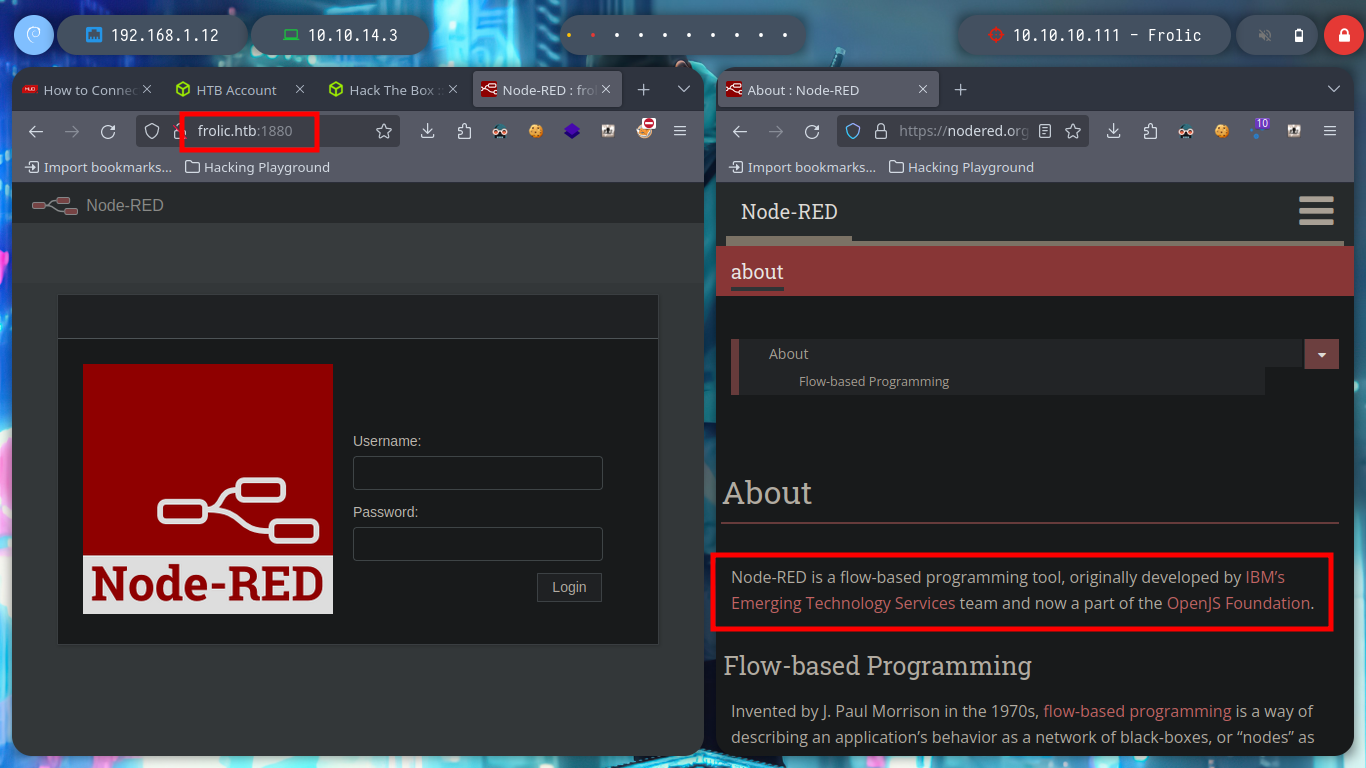Screen dimensions: 1366x768
Task: Click the 'Node-RED' site title on nodered.org
Action: (789, 212)
